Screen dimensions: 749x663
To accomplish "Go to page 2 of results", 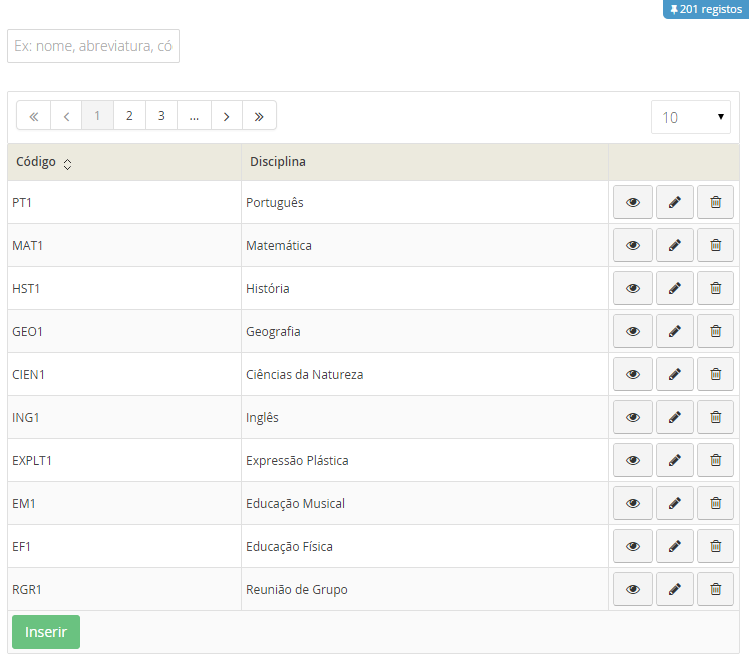I will pos(129,116).
